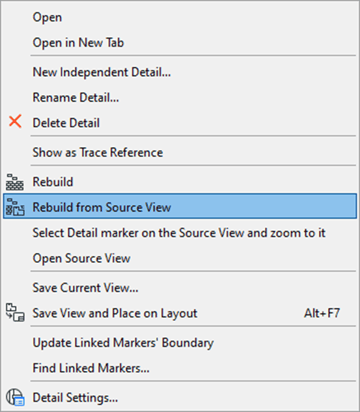This screenshot has height=412, width=360.
Task: Pick Save View and Place on Layout
Action: tap(180, 313)
